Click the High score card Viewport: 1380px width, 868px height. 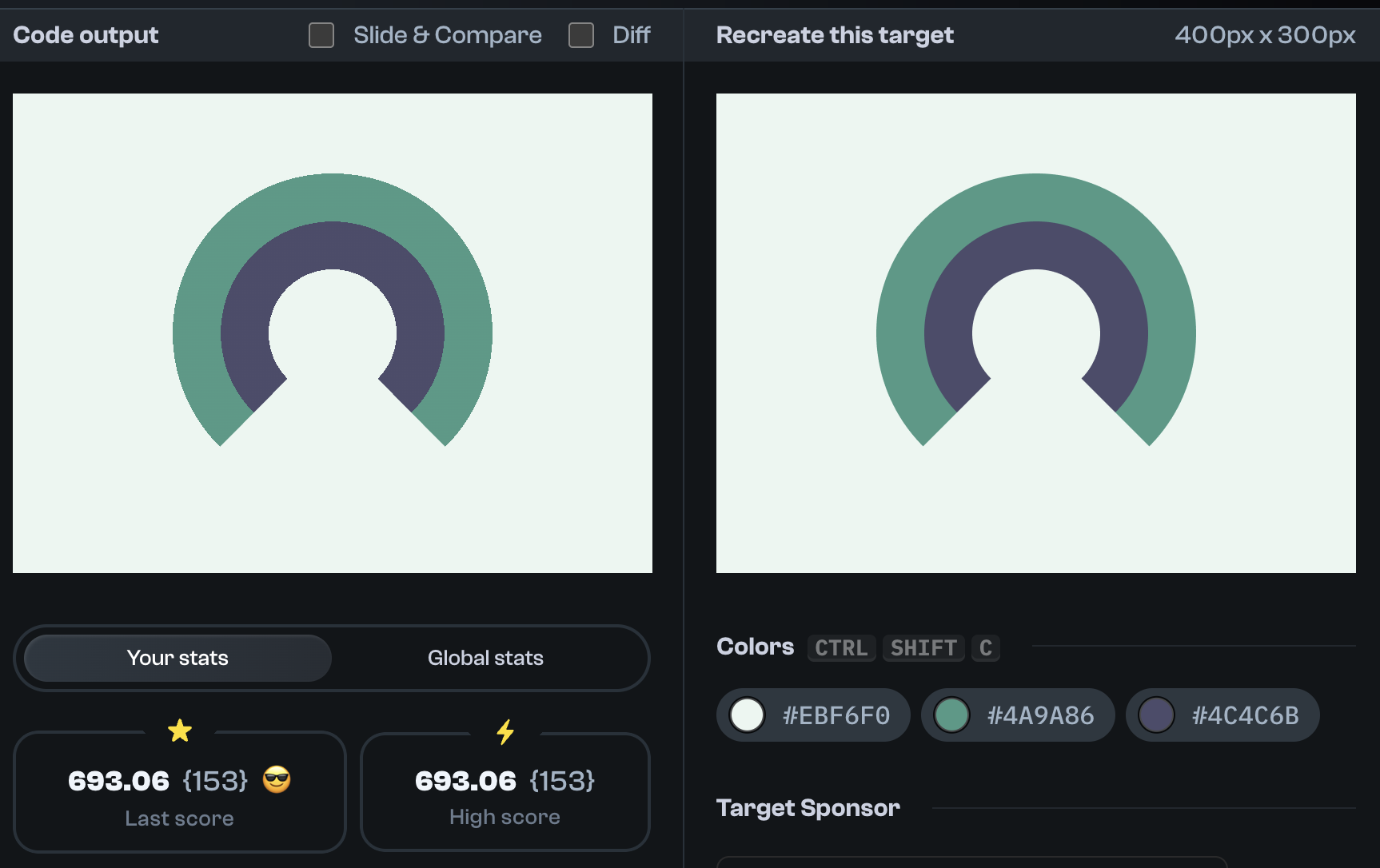pyautogui.click(x=505, y=792)
